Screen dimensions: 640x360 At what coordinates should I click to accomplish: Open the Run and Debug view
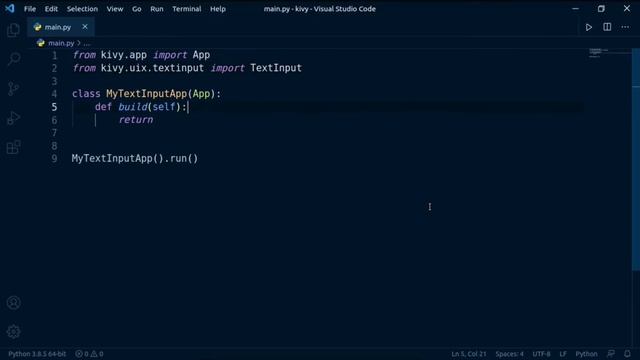click(13, 118)
